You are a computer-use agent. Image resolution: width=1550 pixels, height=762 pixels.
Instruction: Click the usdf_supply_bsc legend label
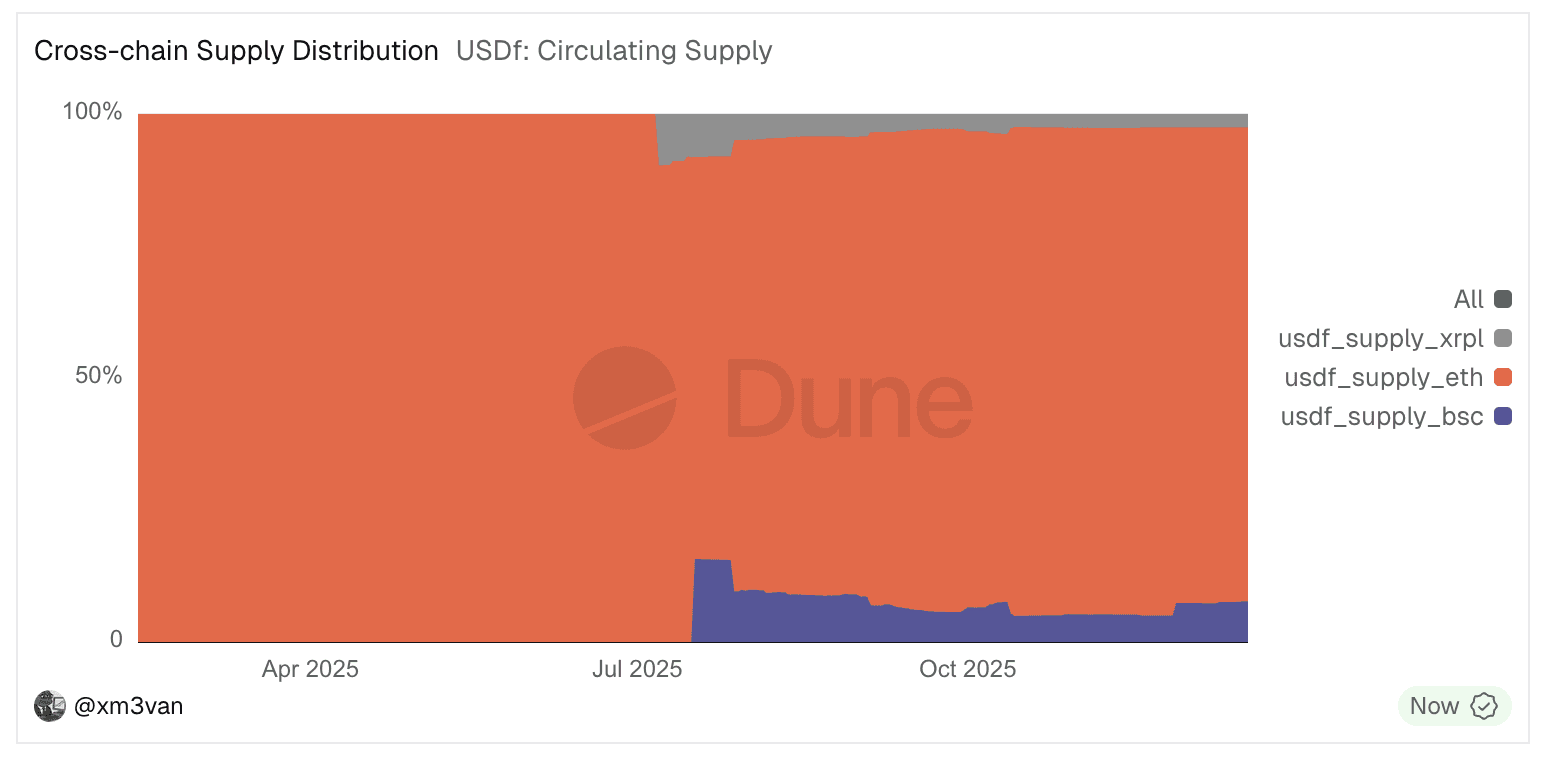click(x=1381, y=416)
